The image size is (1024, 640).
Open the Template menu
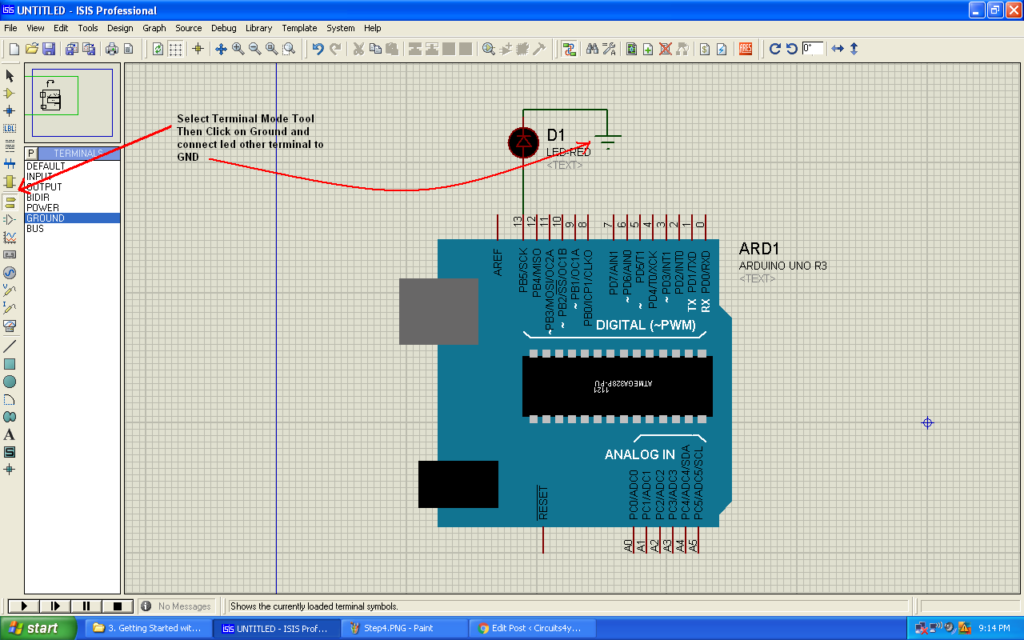click(299, 28)
